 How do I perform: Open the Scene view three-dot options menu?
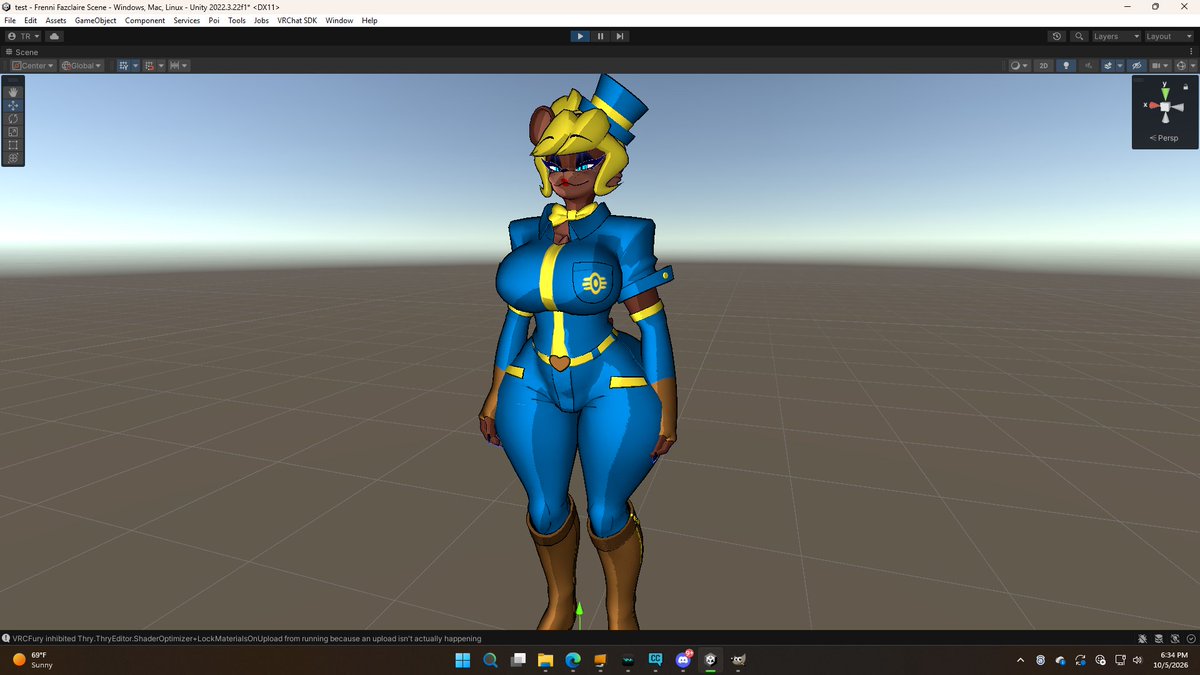tap(1192, 52)
